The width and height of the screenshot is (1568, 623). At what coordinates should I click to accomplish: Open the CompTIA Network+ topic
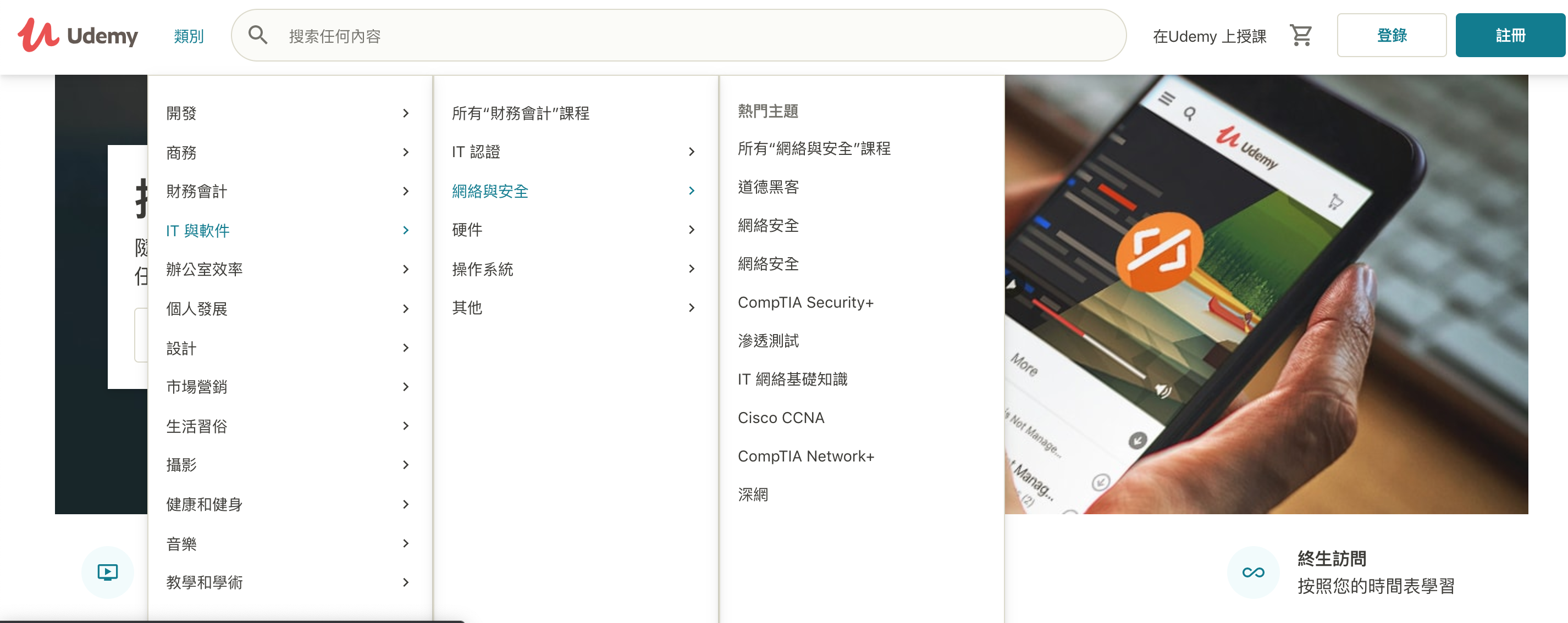click(x=806, y=457)
